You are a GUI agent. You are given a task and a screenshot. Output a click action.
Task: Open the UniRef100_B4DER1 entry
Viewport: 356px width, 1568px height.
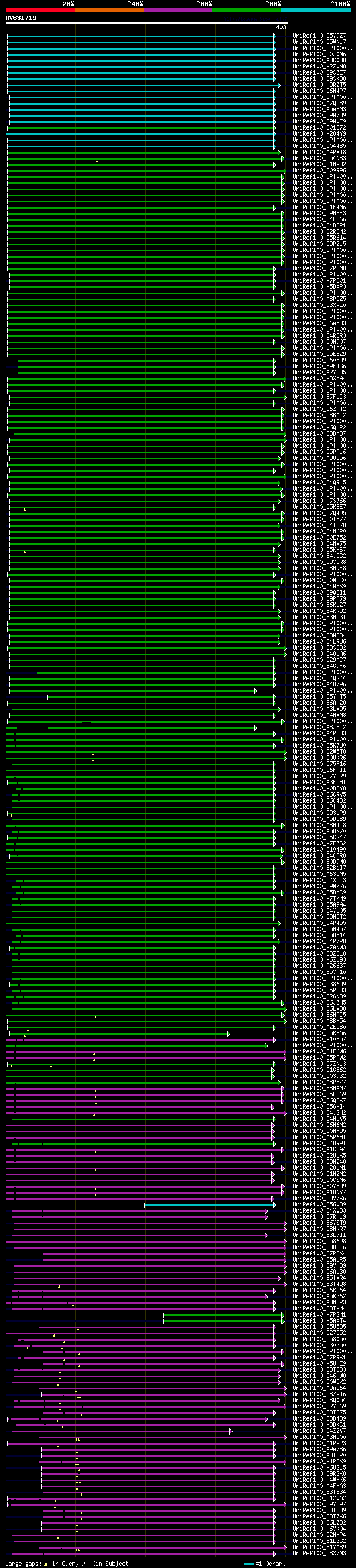tap(319, 225)
